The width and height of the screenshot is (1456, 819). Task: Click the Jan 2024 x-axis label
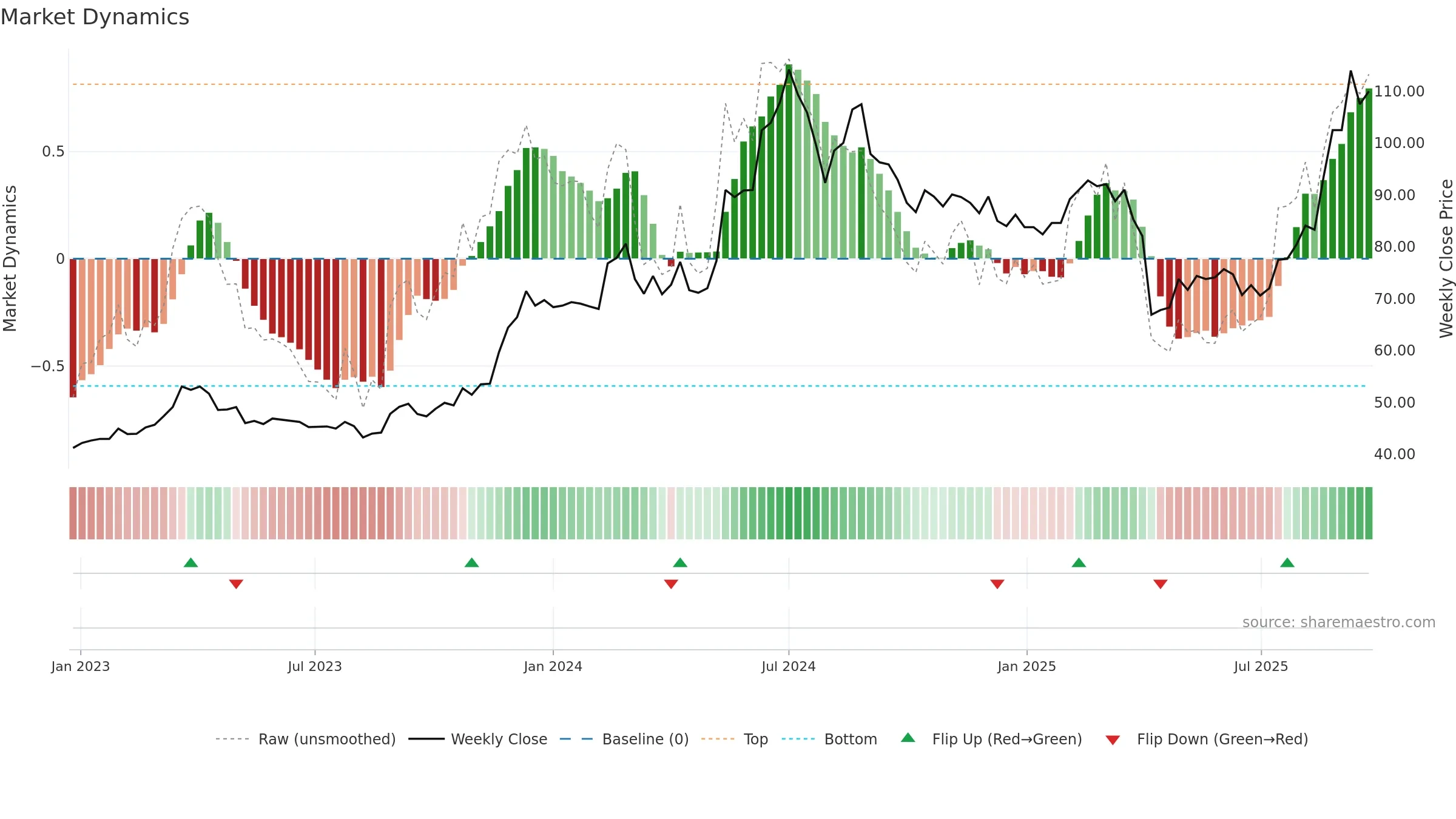coord(553,666)
